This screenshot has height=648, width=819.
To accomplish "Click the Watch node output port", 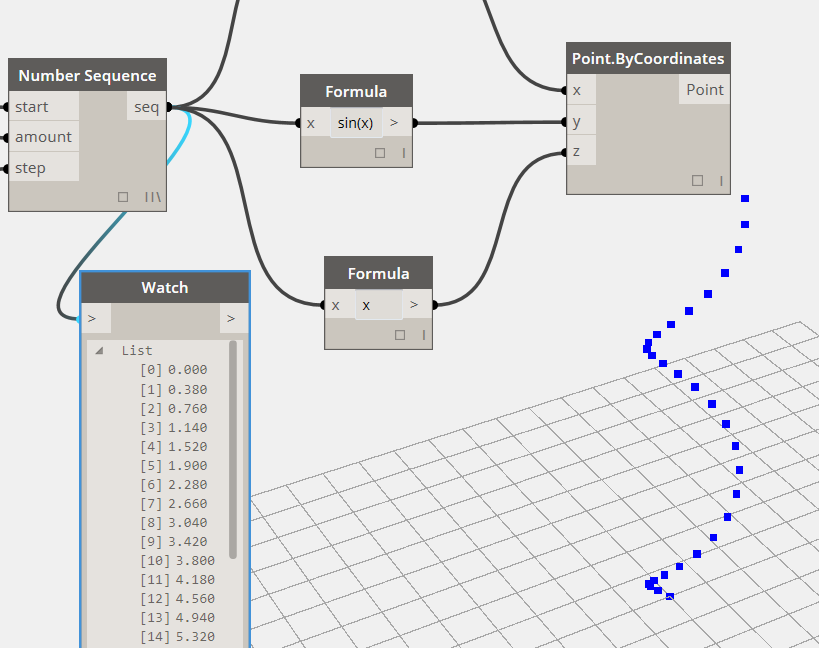I will 234,319.
